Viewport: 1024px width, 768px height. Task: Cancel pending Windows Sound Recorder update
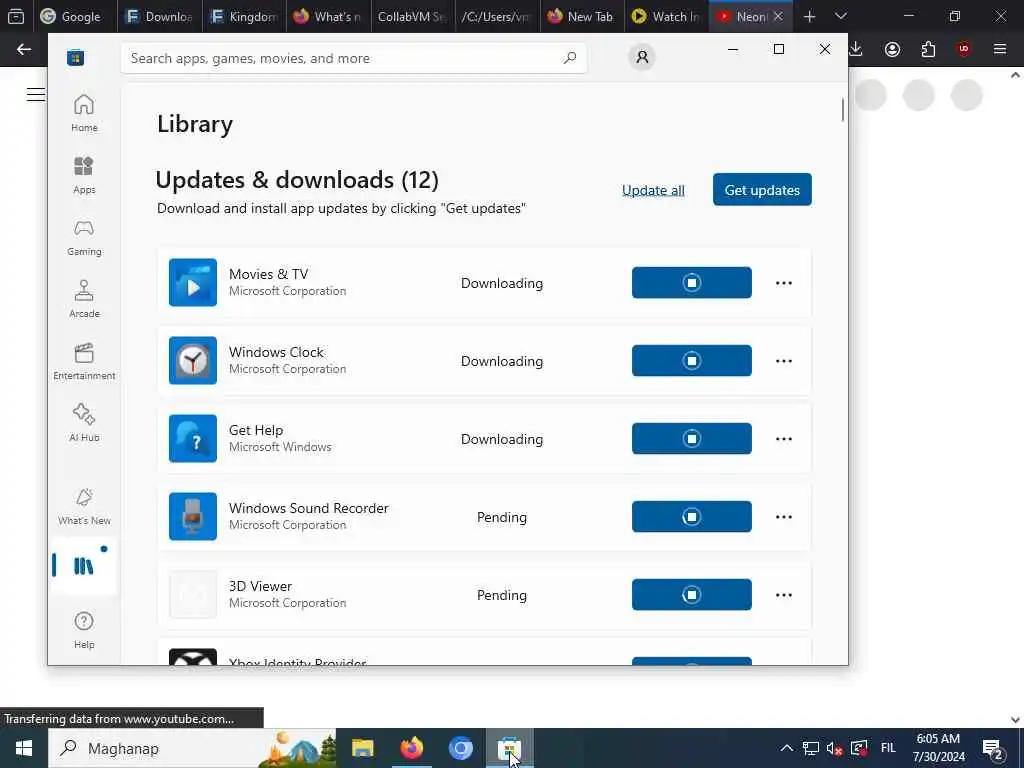pyautogui.click(x=692, y=517)
